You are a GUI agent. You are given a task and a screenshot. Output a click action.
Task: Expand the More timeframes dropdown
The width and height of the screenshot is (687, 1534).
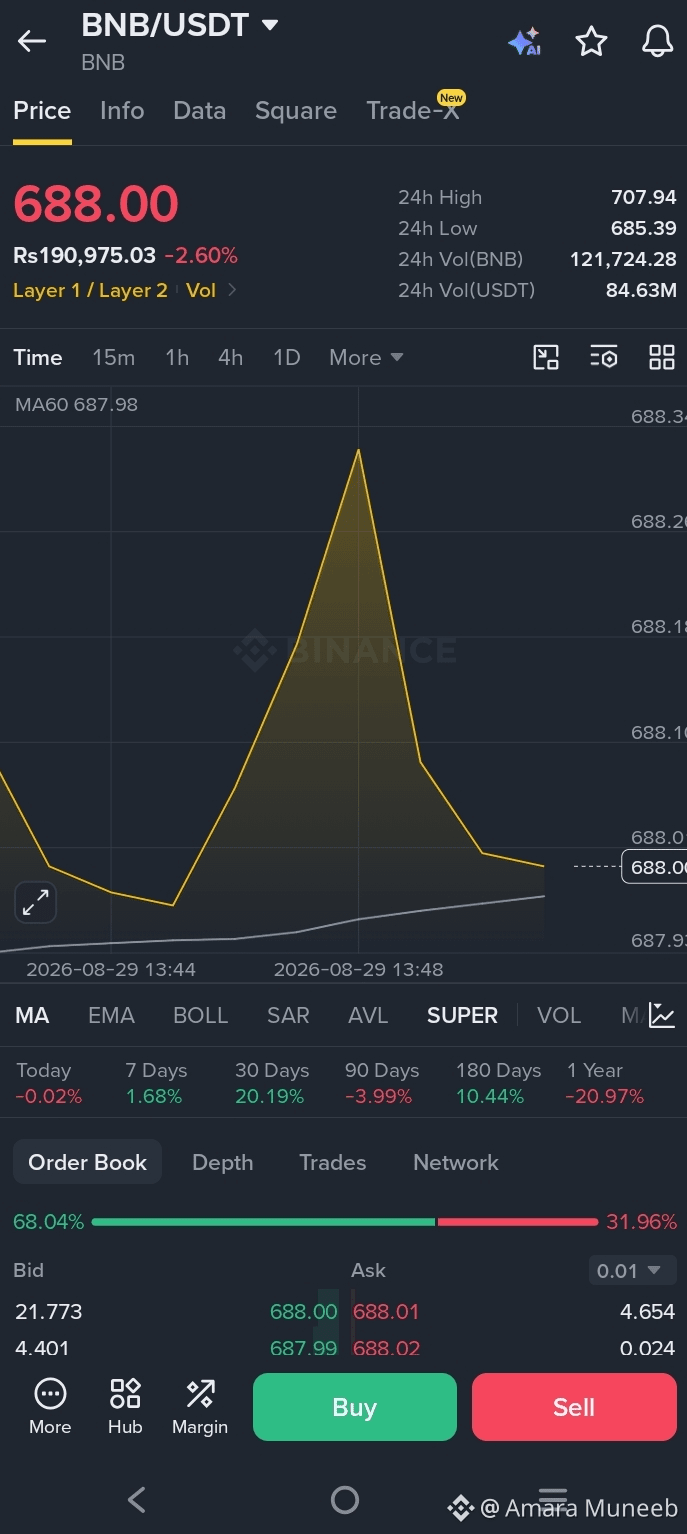coord(366,357)
